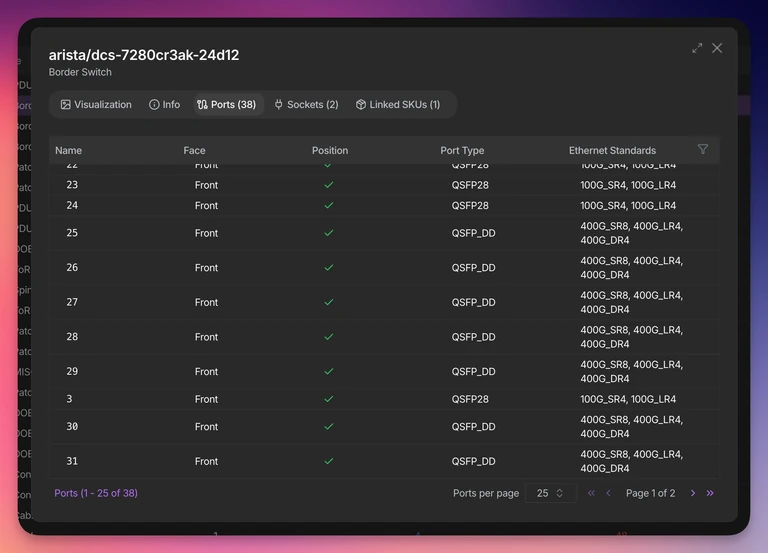
Task: Click QSFP28 port type in row 3
Action: 470,399
